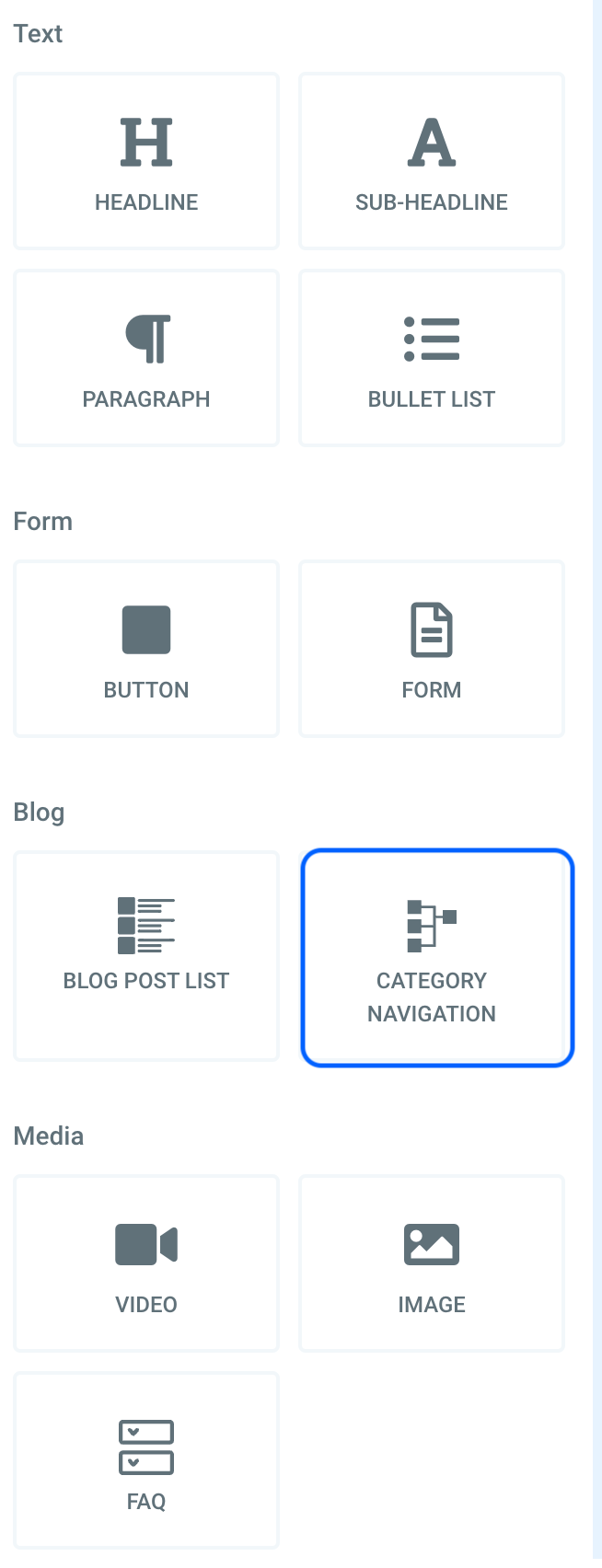Click the SUB-HEADLINE text label
602x1568 pixels.
click(x=432, y=202)
